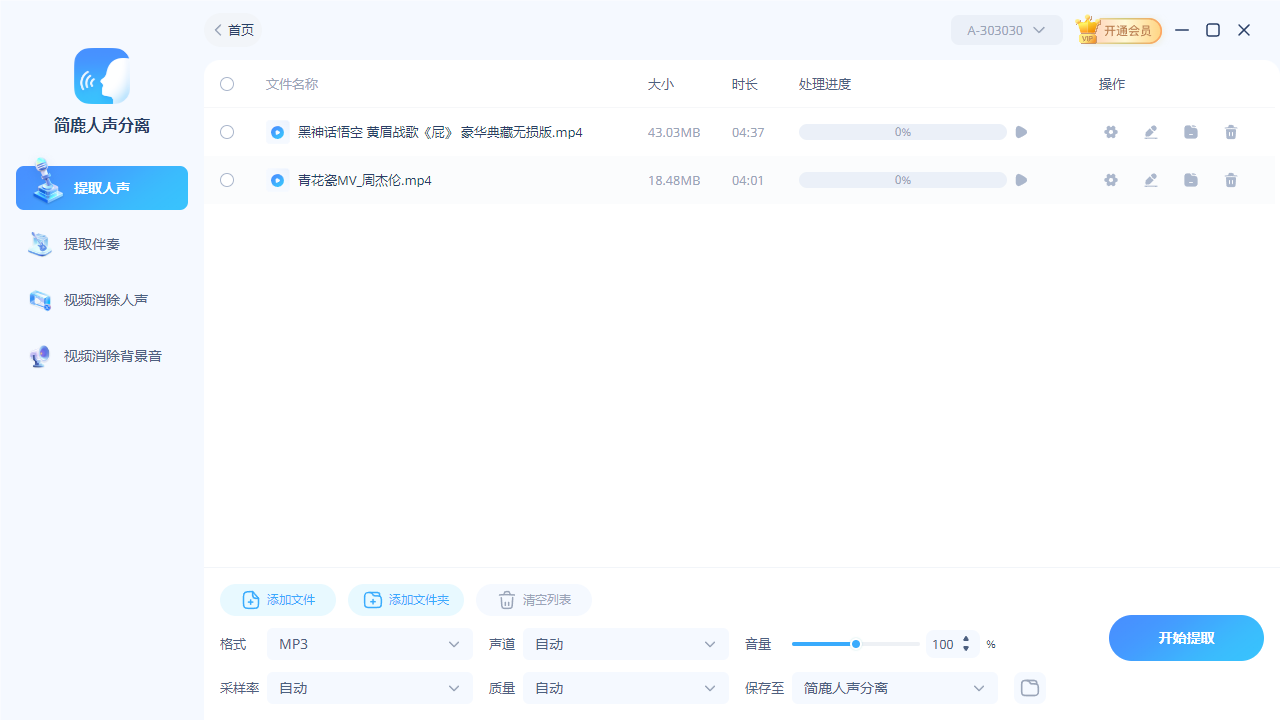Click the 开始提取 button
Viewport: 1280px width, 720px height.
[x=1186, y=637]
